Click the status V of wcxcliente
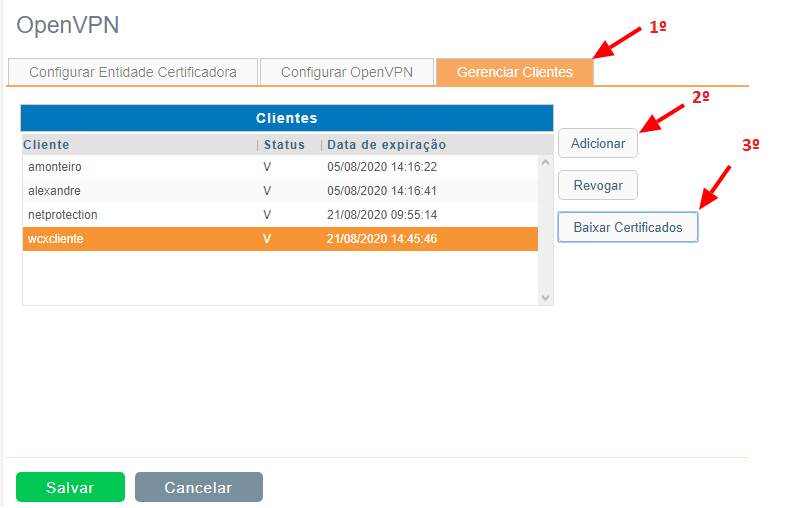The image size is (800, 508). (267, 239)
